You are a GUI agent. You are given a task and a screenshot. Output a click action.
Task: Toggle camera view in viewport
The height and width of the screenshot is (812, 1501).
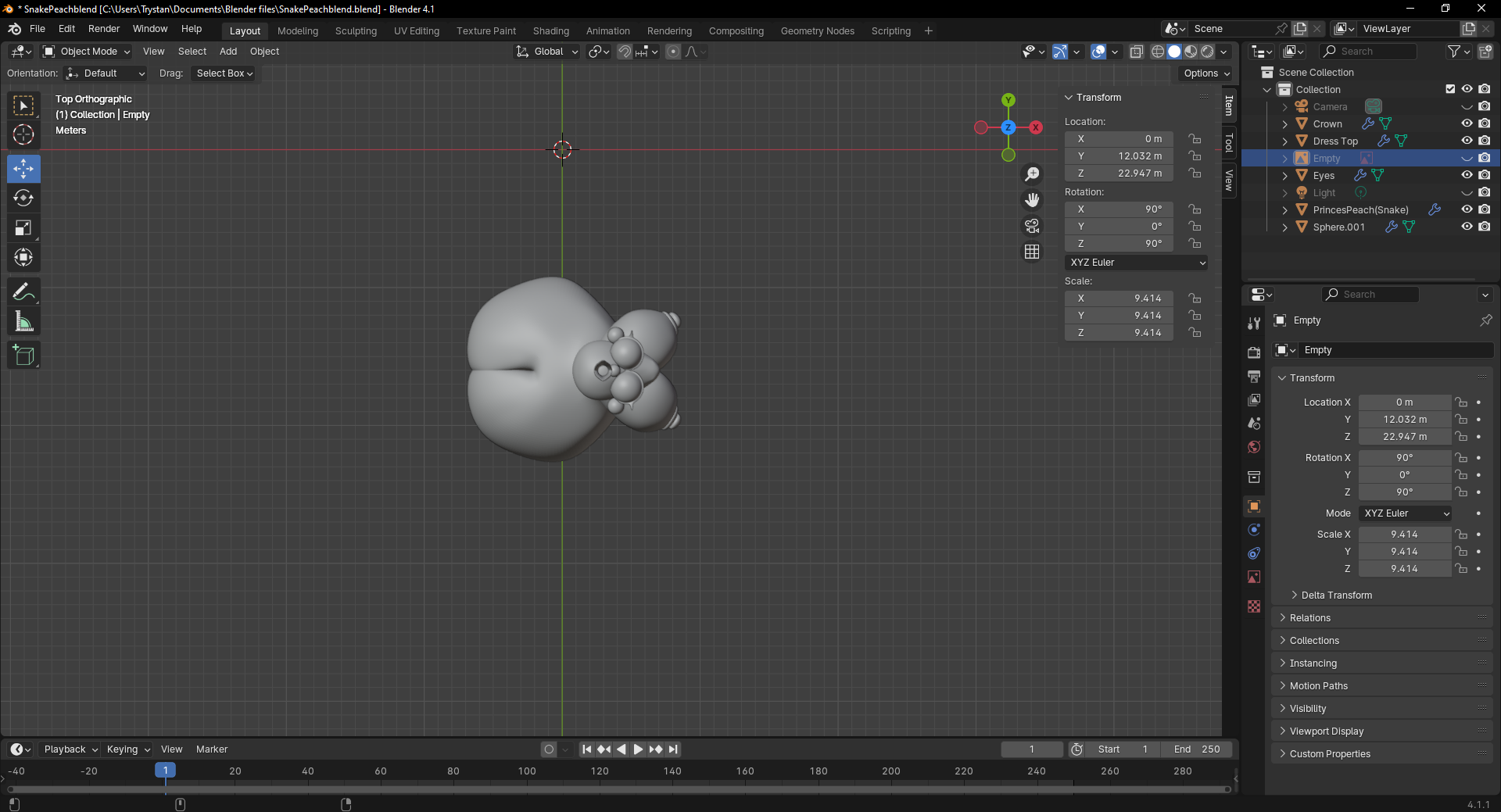pyautogui.click(x=1032, y=226)
